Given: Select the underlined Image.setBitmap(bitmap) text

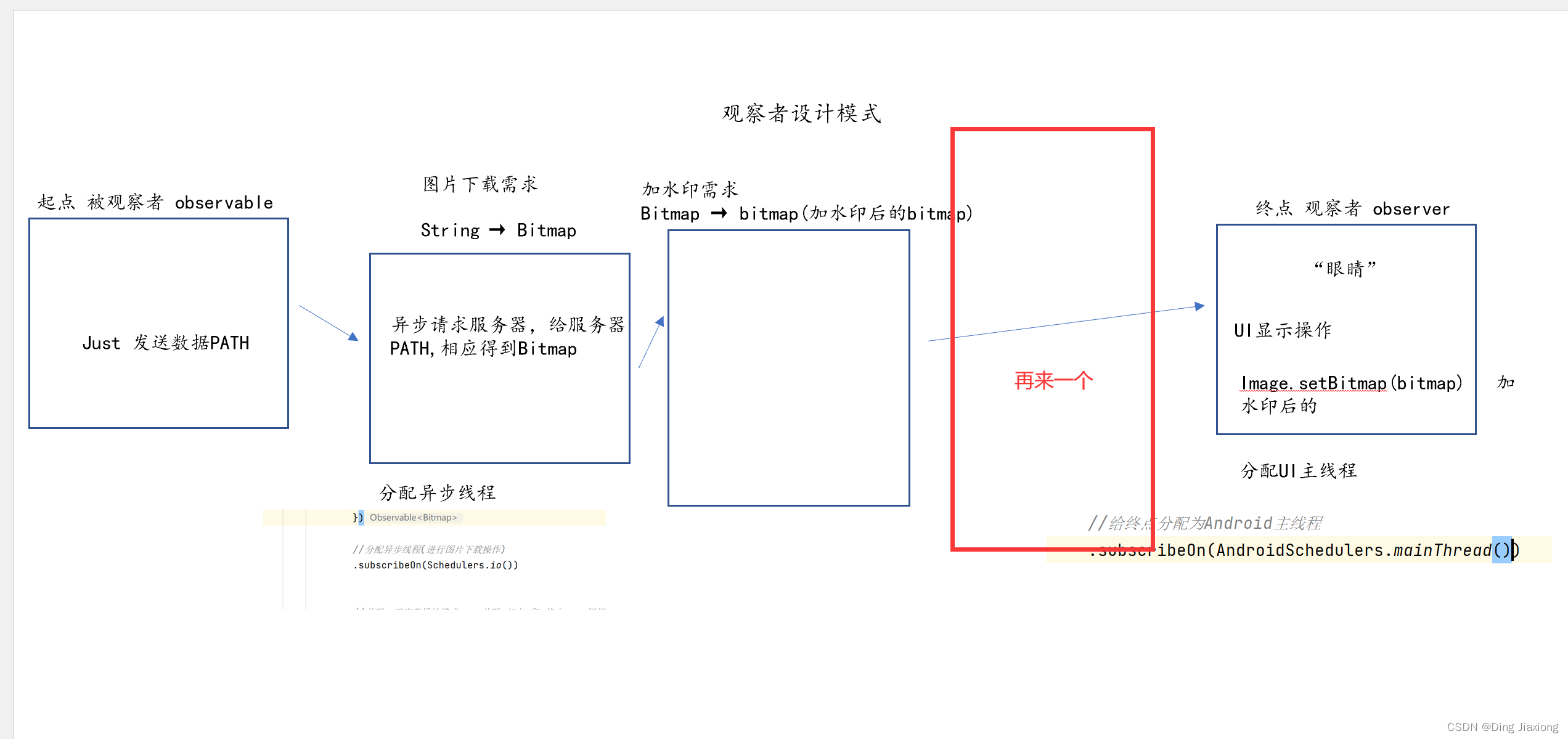Looking at the screenshot, I should (x=1351, y=383).
